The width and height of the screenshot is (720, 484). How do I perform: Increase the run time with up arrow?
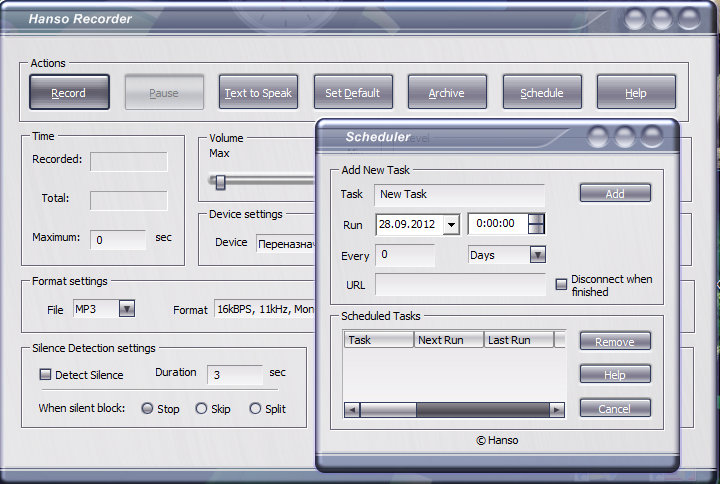click(536, 218)
